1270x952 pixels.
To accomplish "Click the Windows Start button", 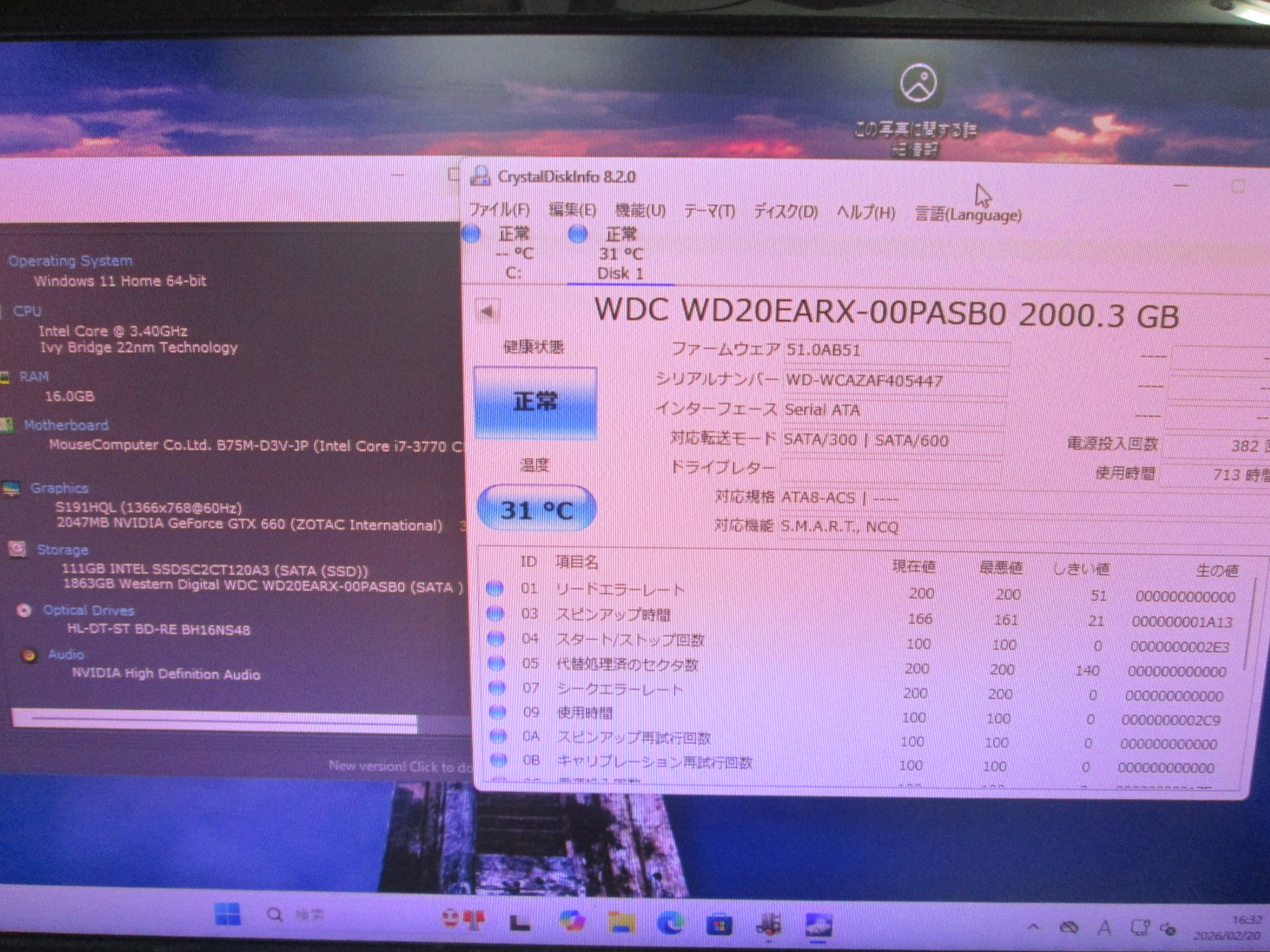I will click(228, 916).
